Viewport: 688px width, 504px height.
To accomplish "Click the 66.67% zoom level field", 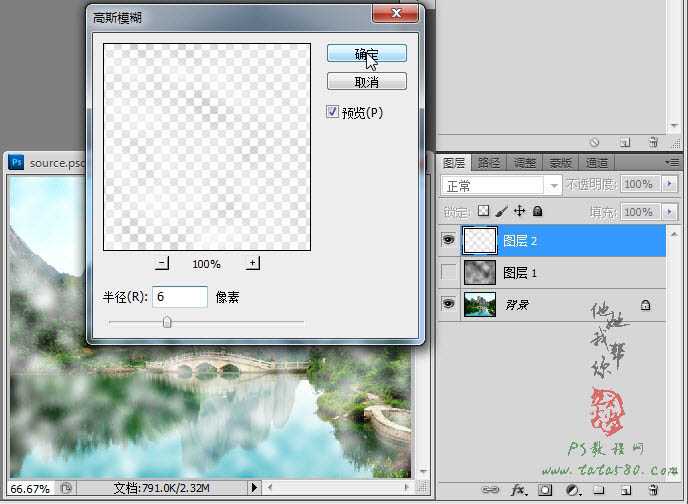I will (x=30, y=489).
